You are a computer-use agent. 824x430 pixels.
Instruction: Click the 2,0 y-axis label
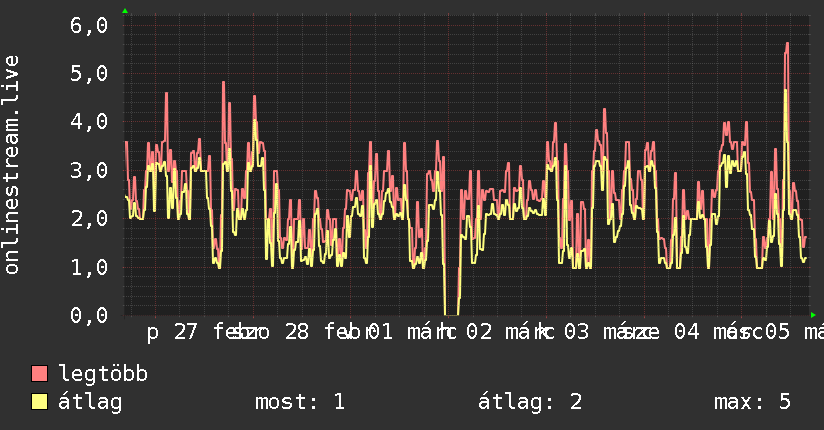coord(89,219)
